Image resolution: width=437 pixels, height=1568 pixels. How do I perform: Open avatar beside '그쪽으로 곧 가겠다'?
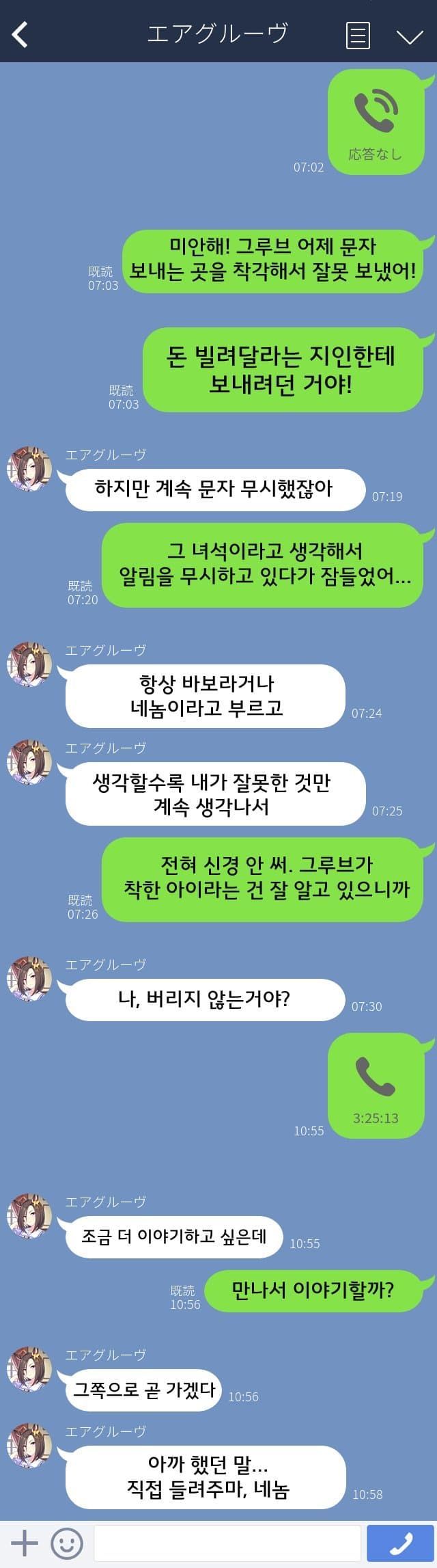point(29,1369)
